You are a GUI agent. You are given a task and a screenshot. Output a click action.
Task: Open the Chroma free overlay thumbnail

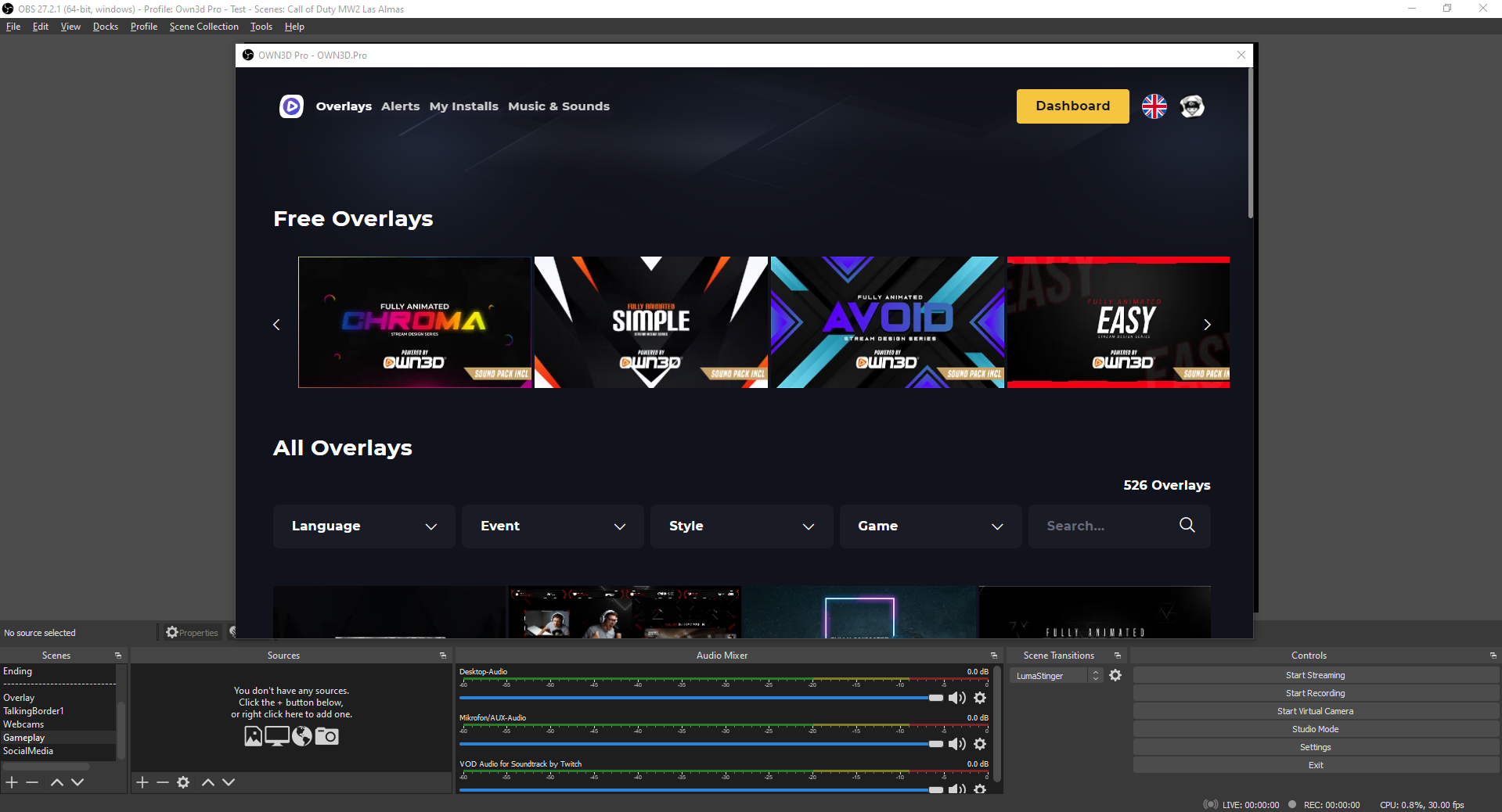pyautogui.click(x=415, y=322)
